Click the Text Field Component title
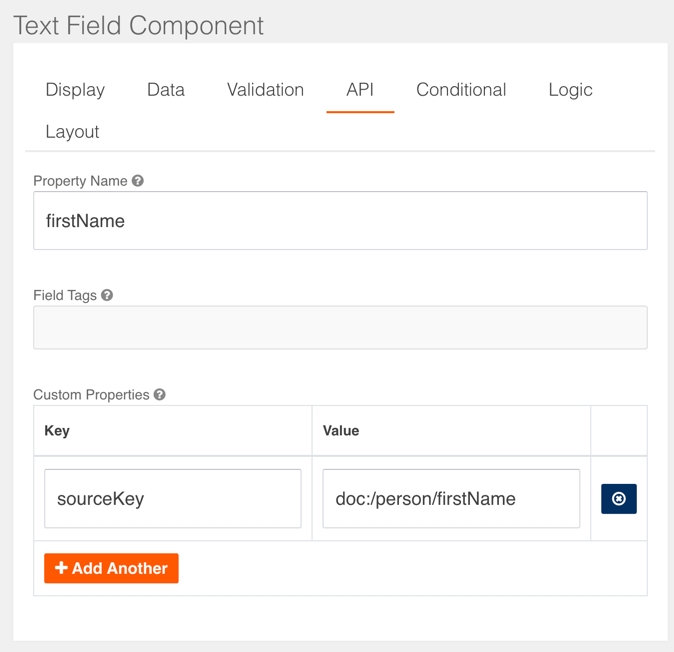 (138, 25)
